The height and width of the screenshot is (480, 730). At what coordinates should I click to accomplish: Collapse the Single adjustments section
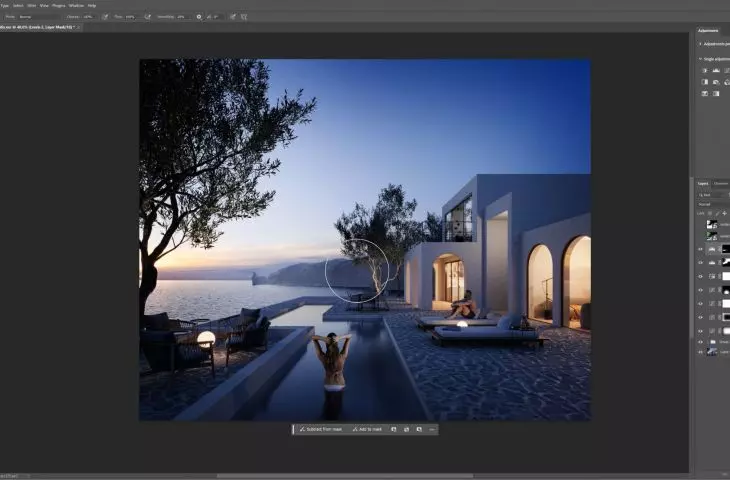coord(700,59)
